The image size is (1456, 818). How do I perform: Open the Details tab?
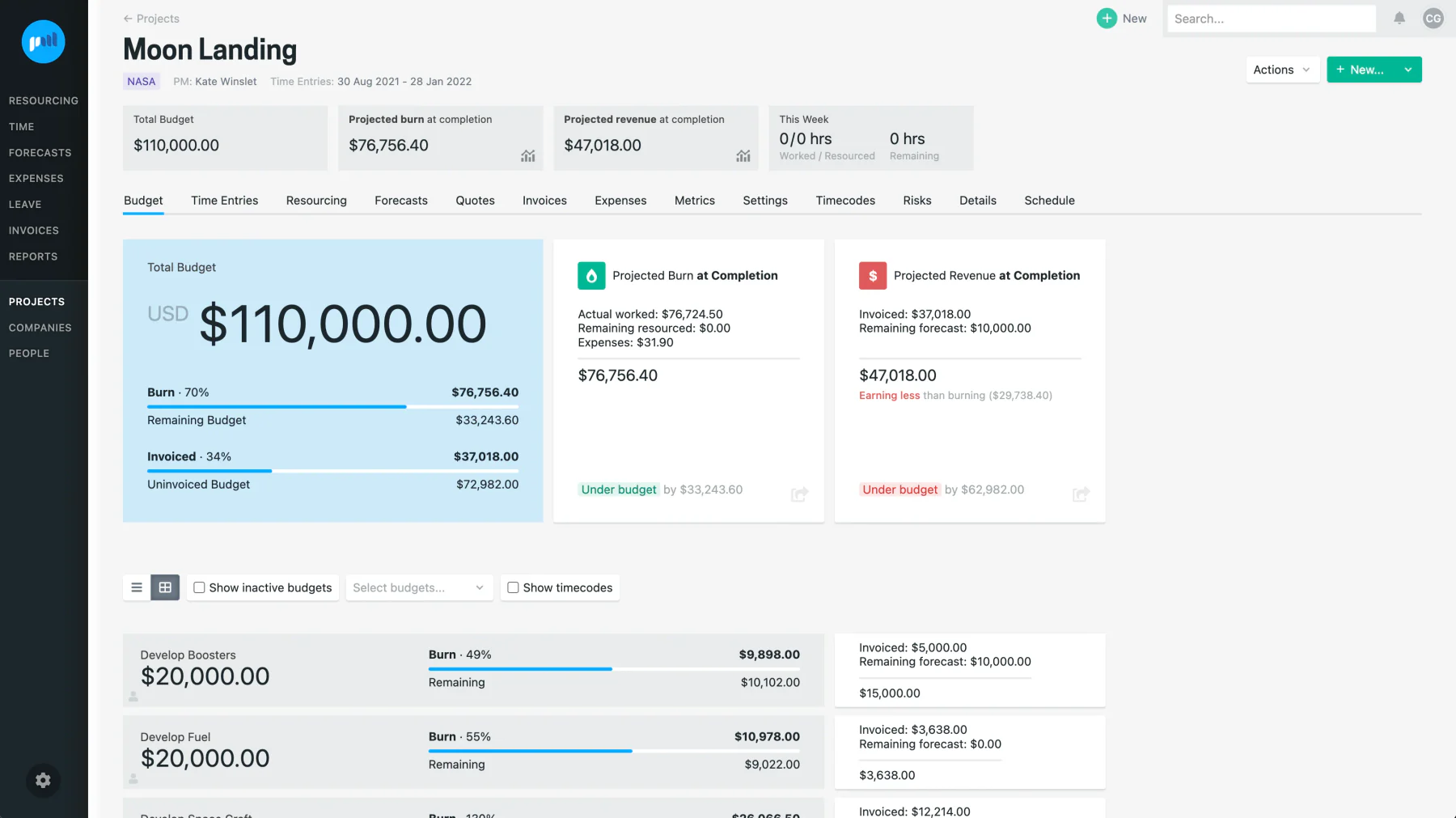coord(978,201)
